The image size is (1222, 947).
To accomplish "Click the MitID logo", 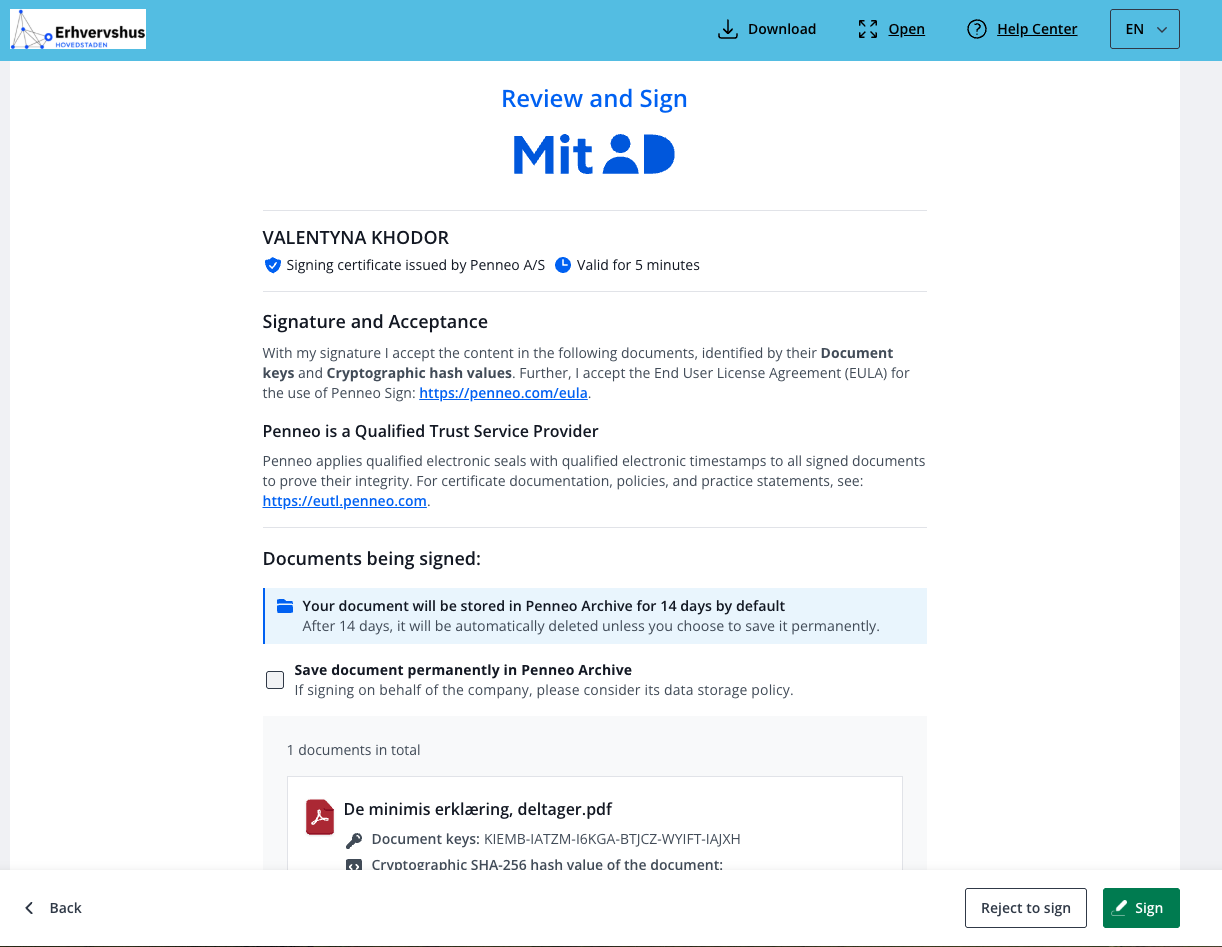I will [x=594, y=155].
